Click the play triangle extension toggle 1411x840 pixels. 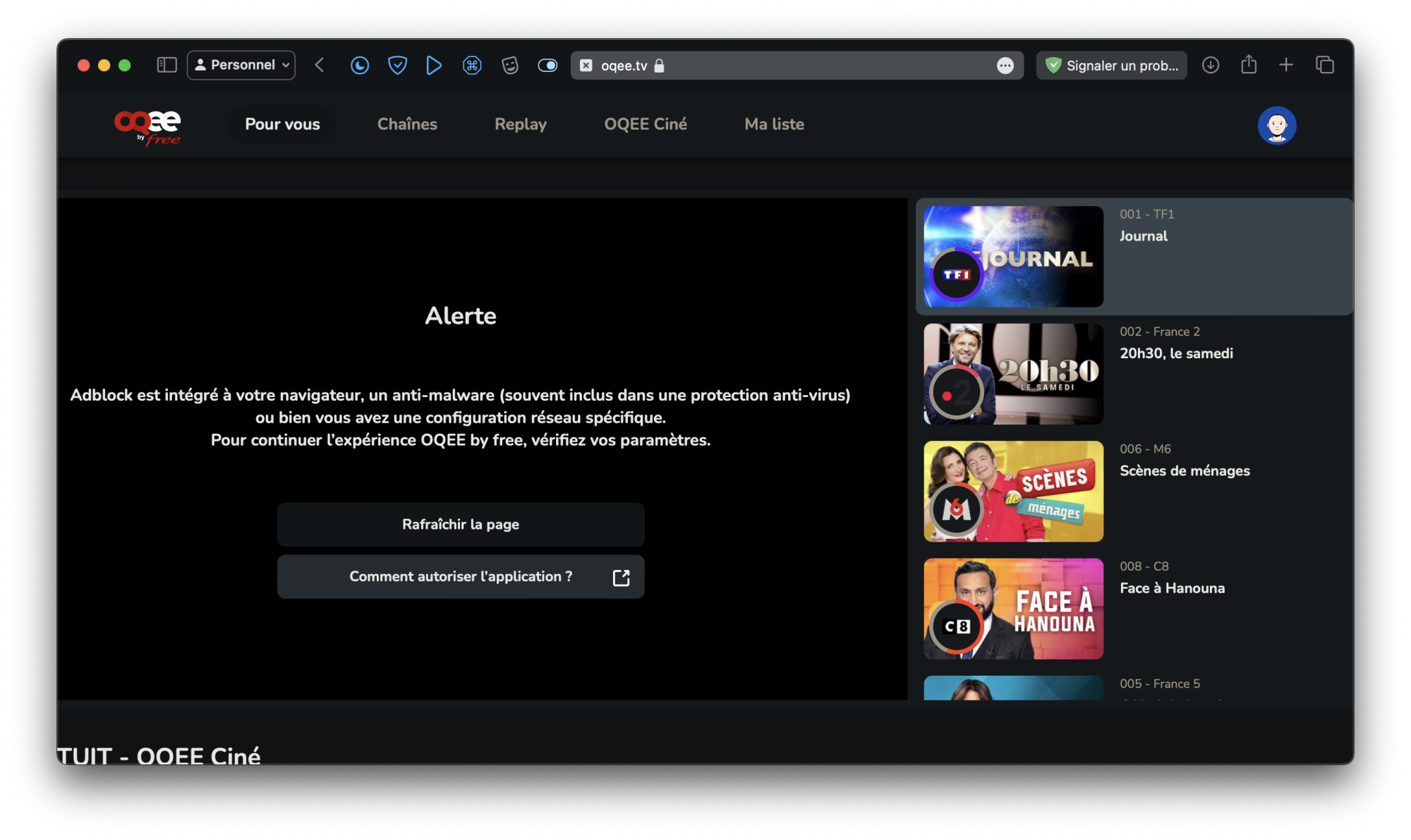[434, 65]
